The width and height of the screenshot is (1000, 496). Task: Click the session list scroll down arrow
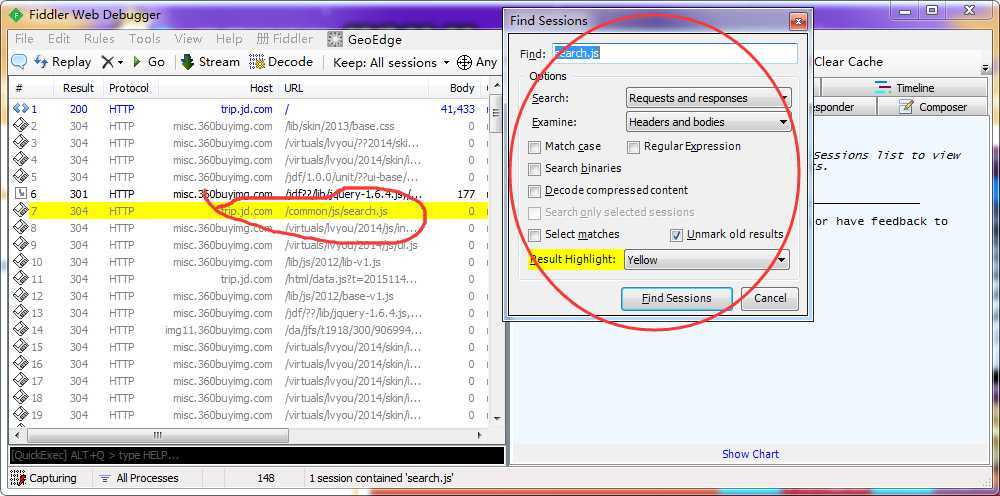pos(496,419)
